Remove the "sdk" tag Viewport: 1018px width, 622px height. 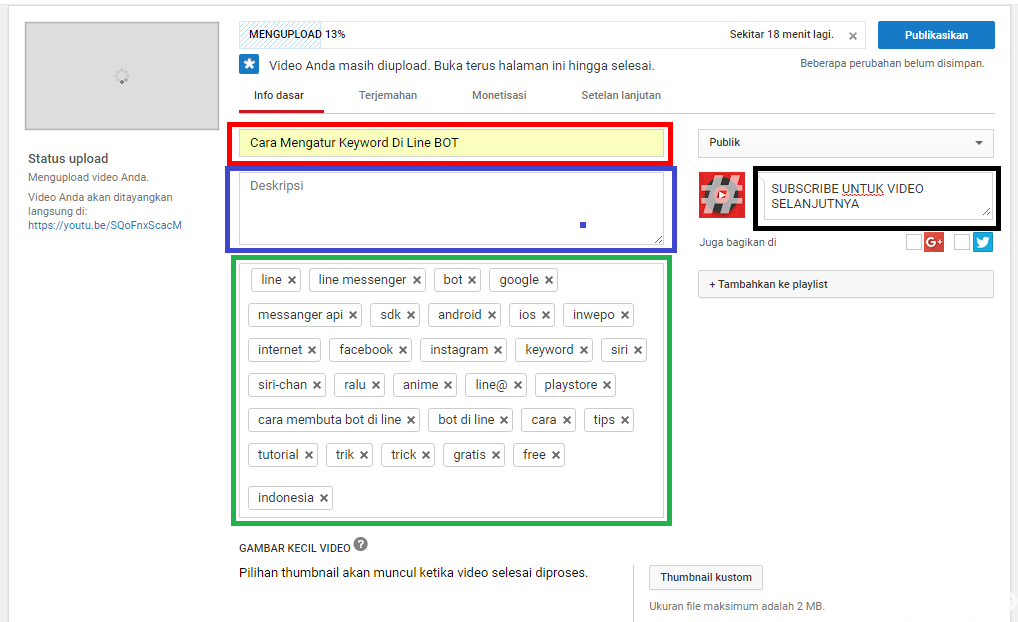click(x=411, y=315)
